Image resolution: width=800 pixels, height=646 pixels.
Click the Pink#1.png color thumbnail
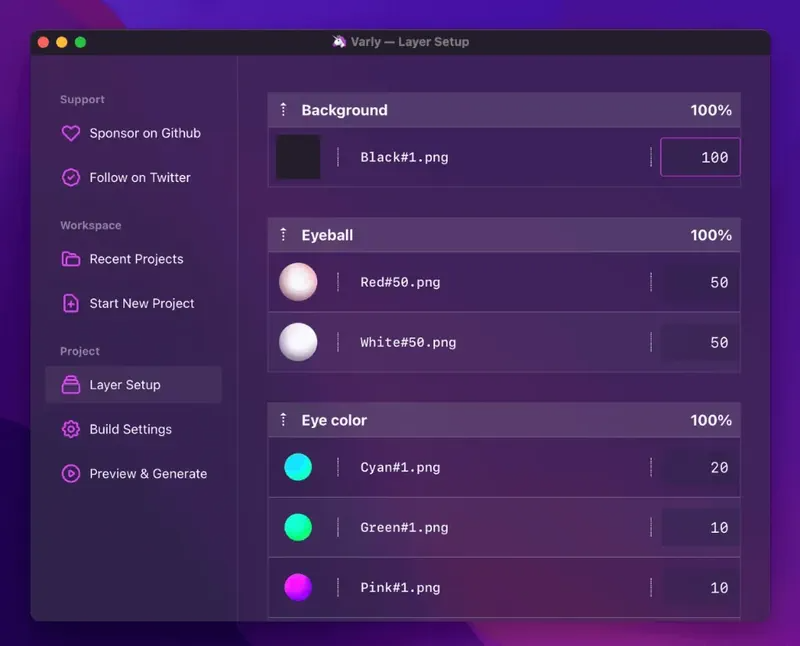(x=298, y=587)
